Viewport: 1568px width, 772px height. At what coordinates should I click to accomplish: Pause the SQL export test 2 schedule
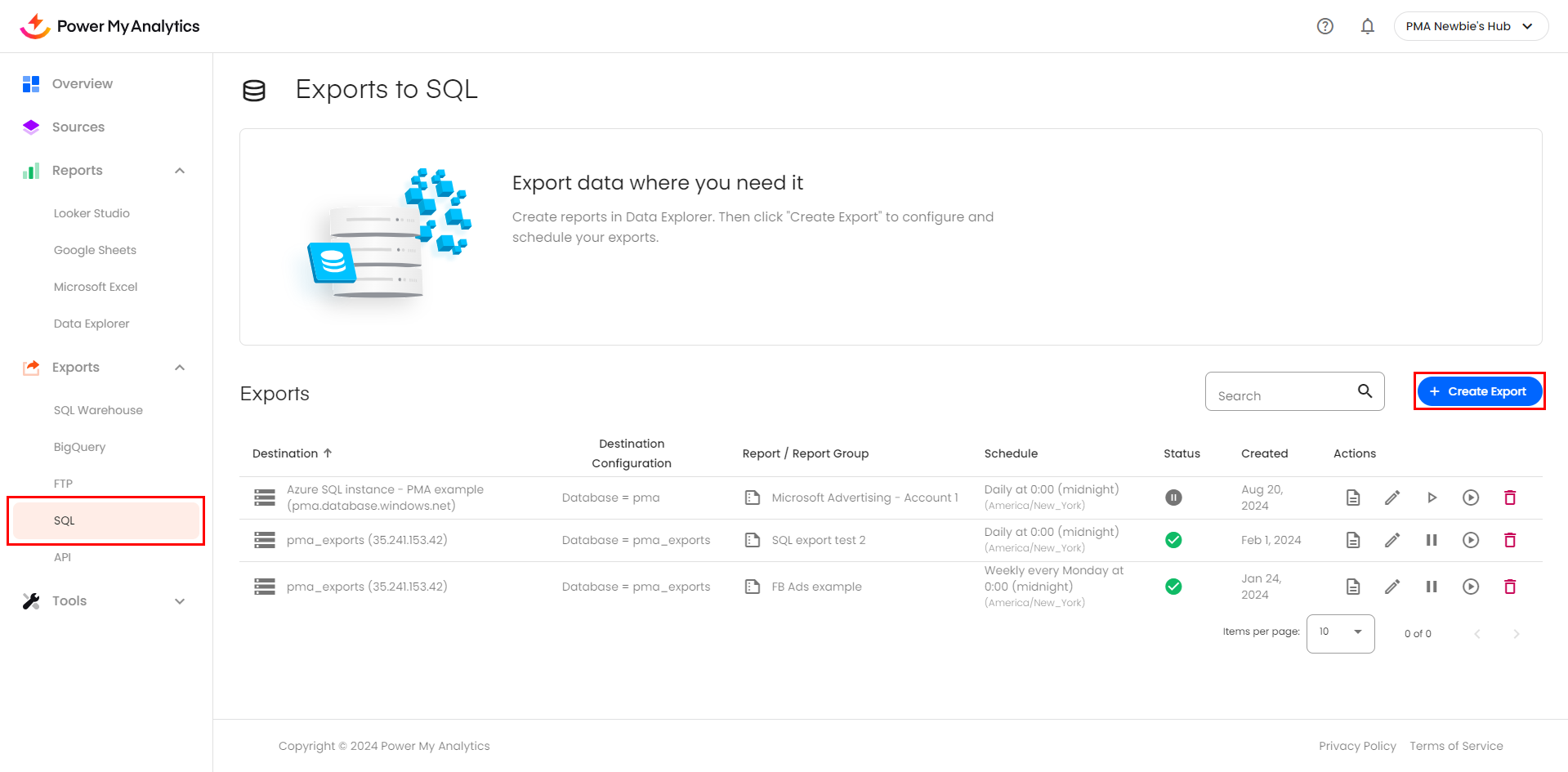1431,540
